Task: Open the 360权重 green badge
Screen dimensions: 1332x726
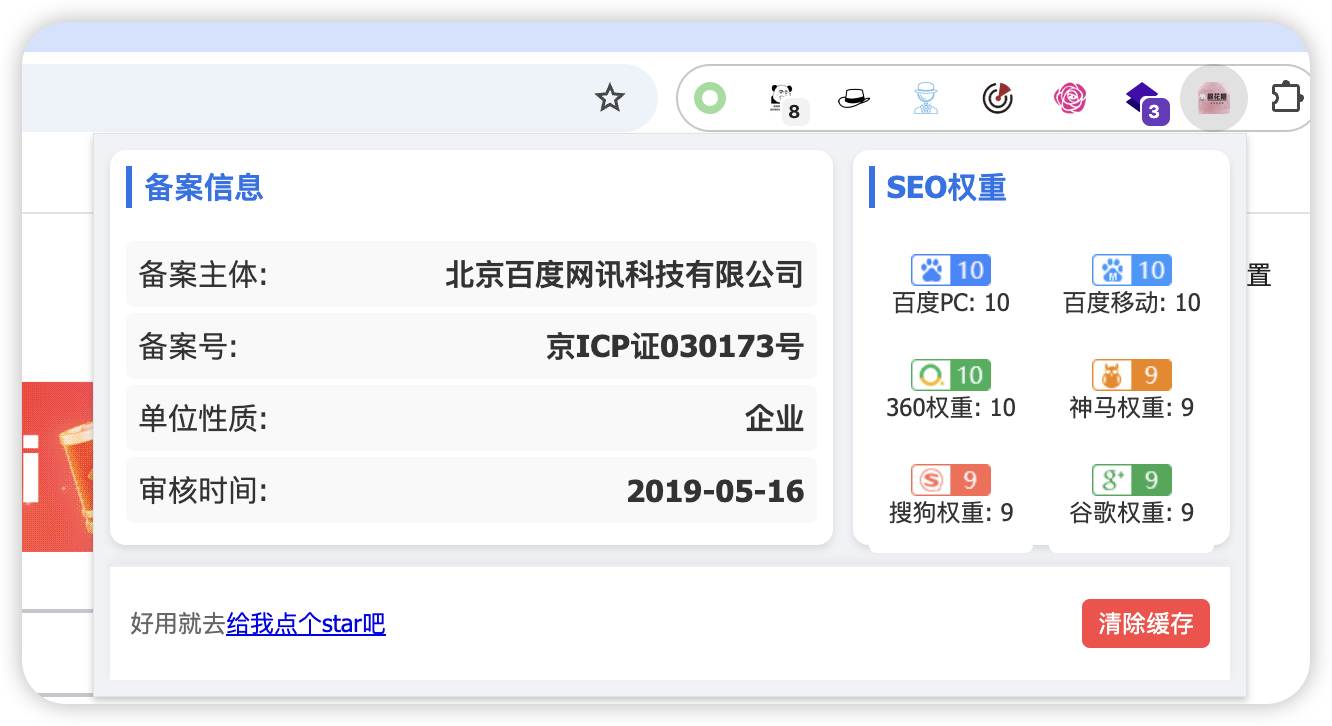Action: coord(950,374)
